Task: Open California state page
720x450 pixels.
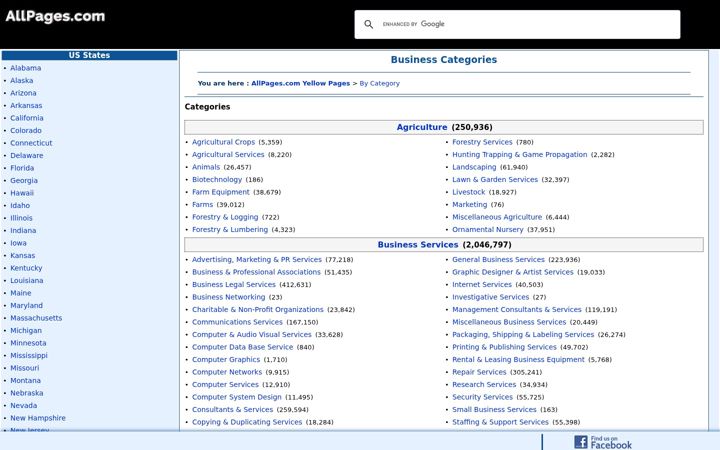Action: [27, 118]
